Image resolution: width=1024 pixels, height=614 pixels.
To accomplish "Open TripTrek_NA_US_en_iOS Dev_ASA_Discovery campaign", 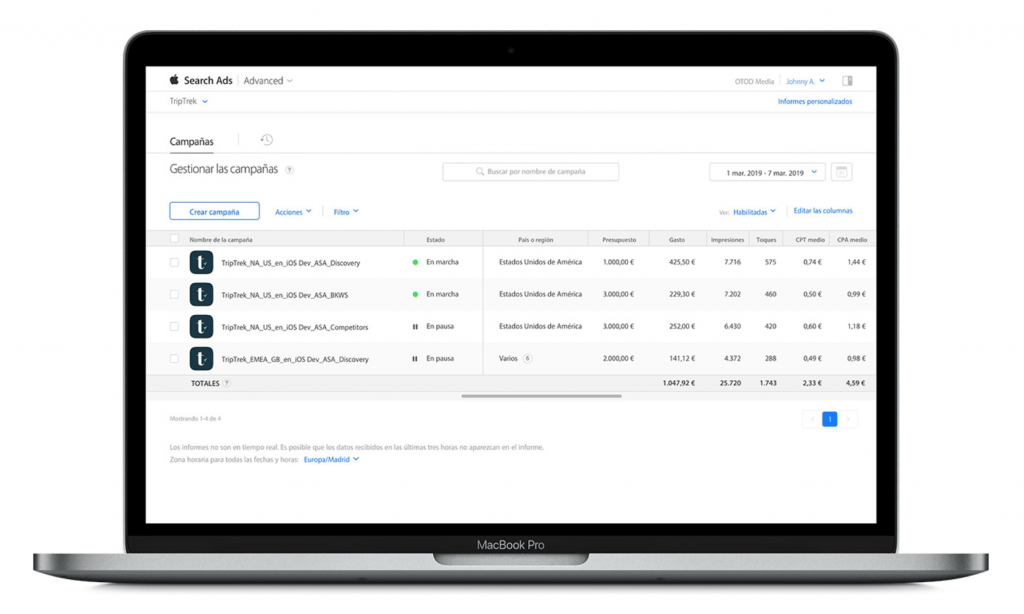I will (291, 263).
